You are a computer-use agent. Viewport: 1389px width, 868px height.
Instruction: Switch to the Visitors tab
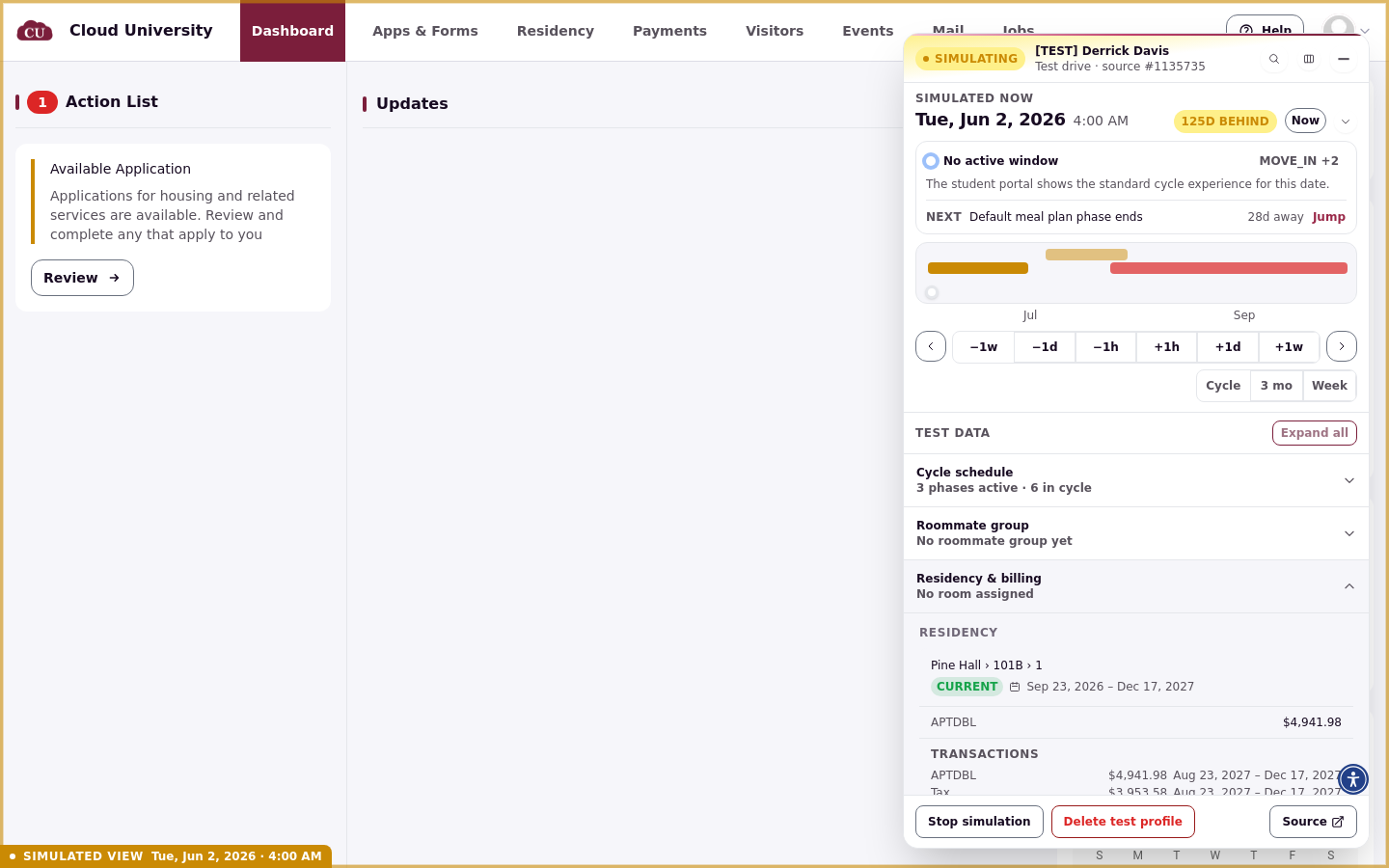point(775,31)
